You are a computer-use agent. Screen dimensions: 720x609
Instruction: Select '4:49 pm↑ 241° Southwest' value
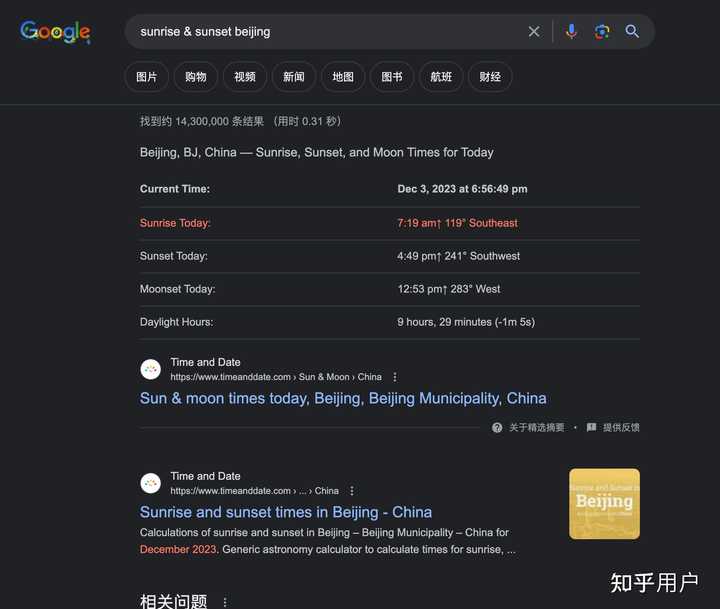point(458,256)
